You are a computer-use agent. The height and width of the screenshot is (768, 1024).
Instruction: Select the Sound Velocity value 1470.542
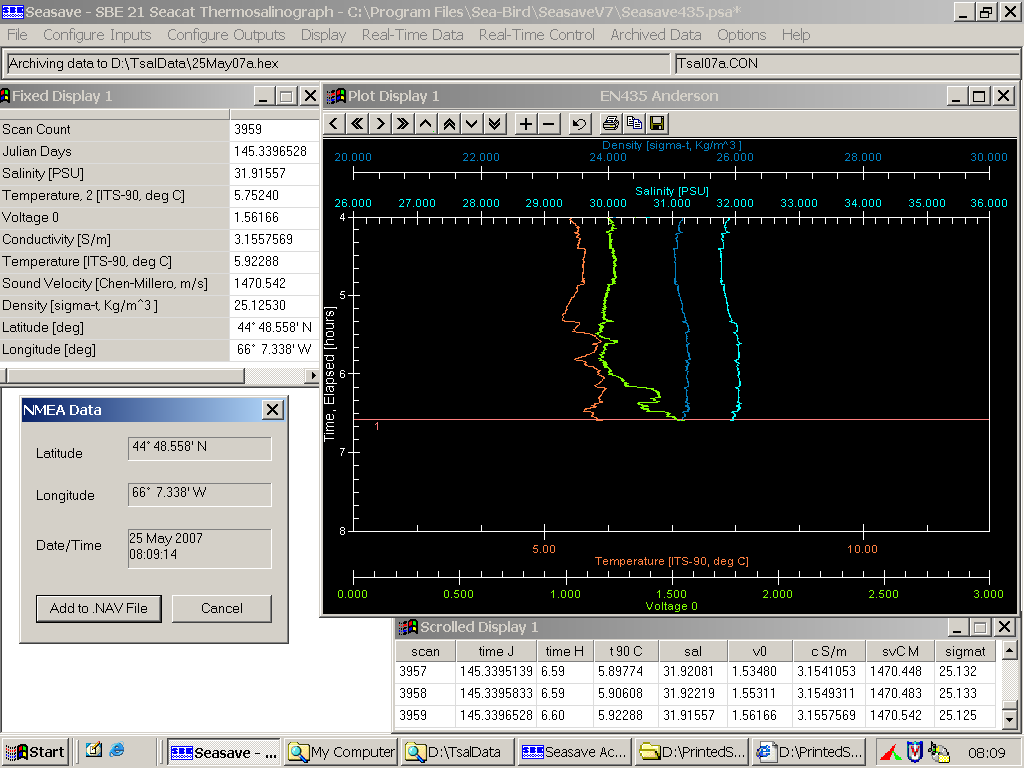click(x=260, y=283)
